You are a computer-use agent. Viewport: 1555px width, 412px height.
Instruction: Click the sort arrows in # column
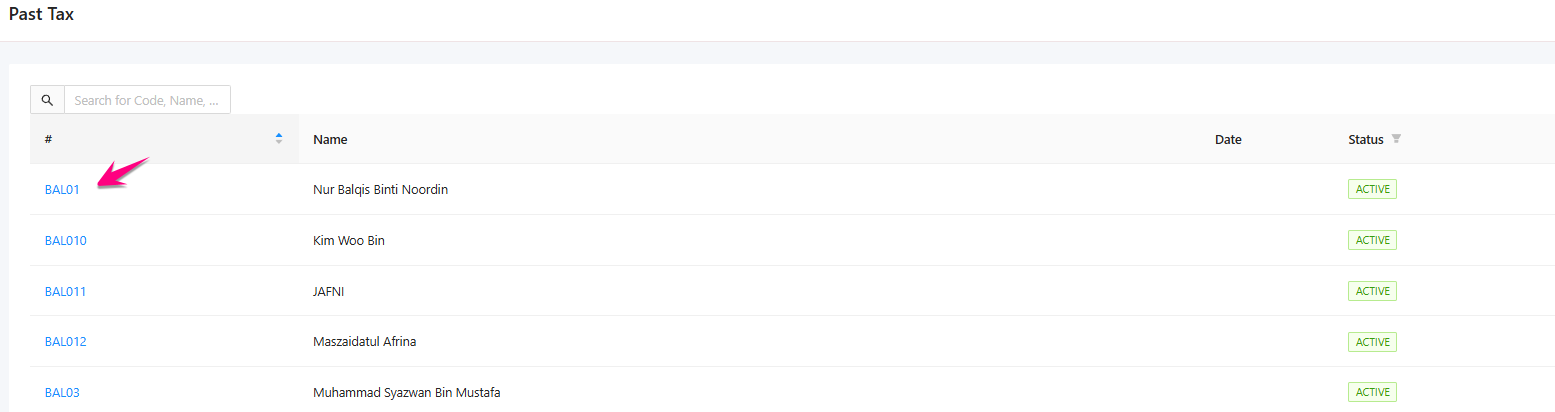(x=279, y=139)
